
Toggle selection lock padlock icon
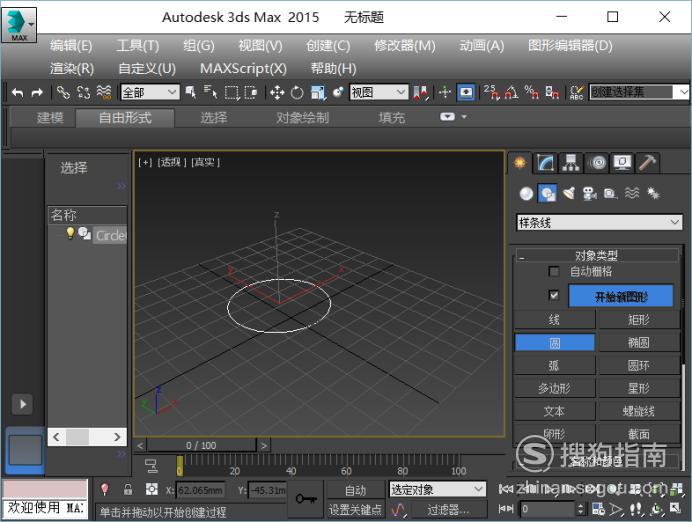click(x=128, y=489)
